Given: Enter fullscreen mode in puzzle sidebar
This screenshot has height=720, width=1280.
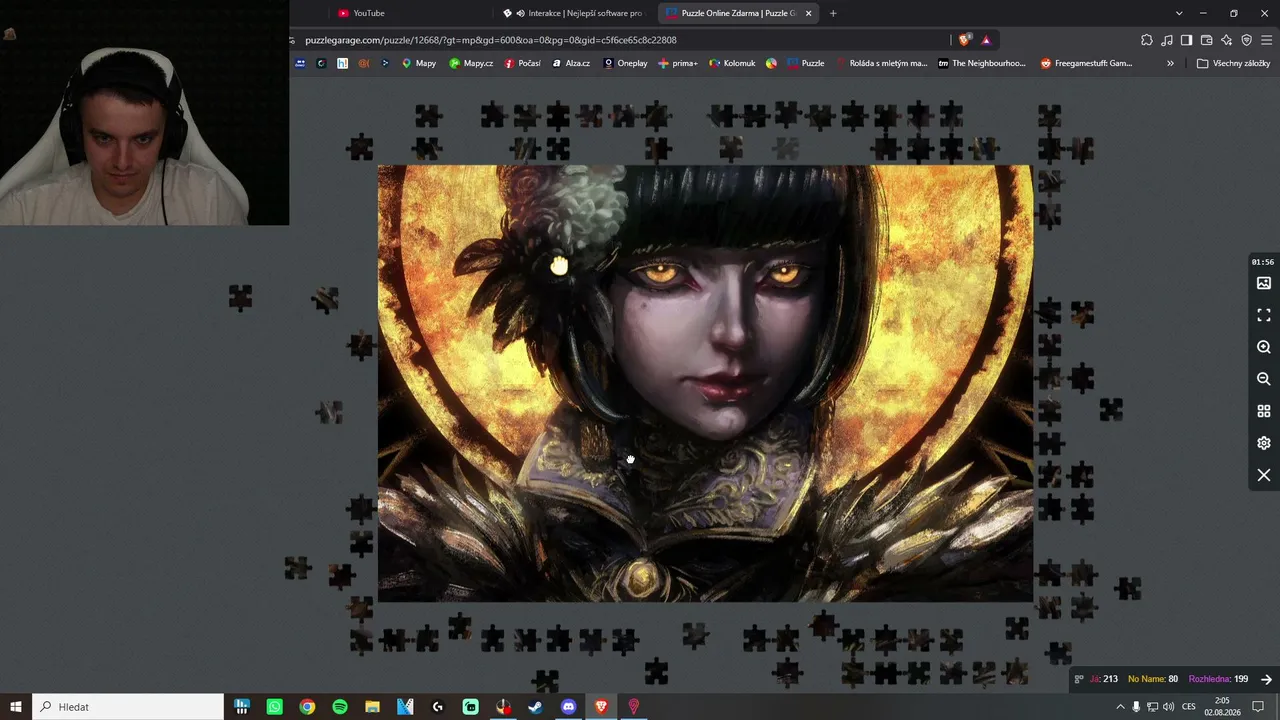Looking at the screenshot, I should (1264, 315).
